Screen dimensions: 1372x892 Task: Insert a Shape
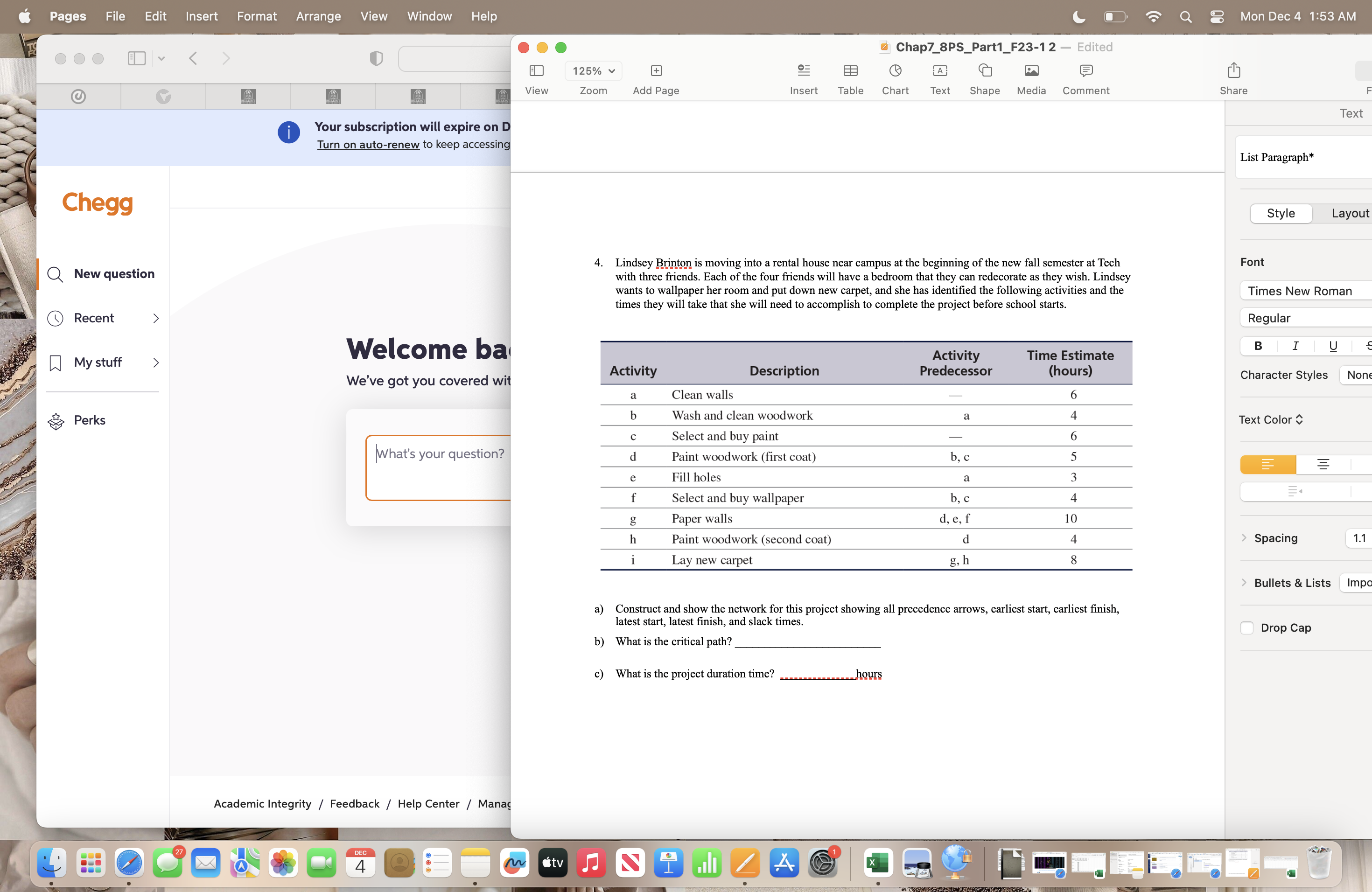(x=985, y=79)
